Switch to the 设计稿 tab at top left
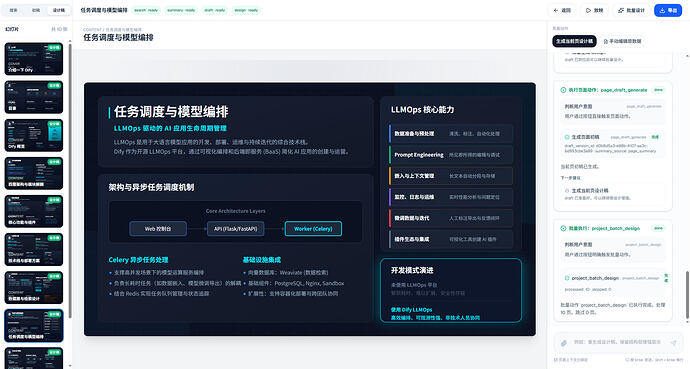 [59, 10]
